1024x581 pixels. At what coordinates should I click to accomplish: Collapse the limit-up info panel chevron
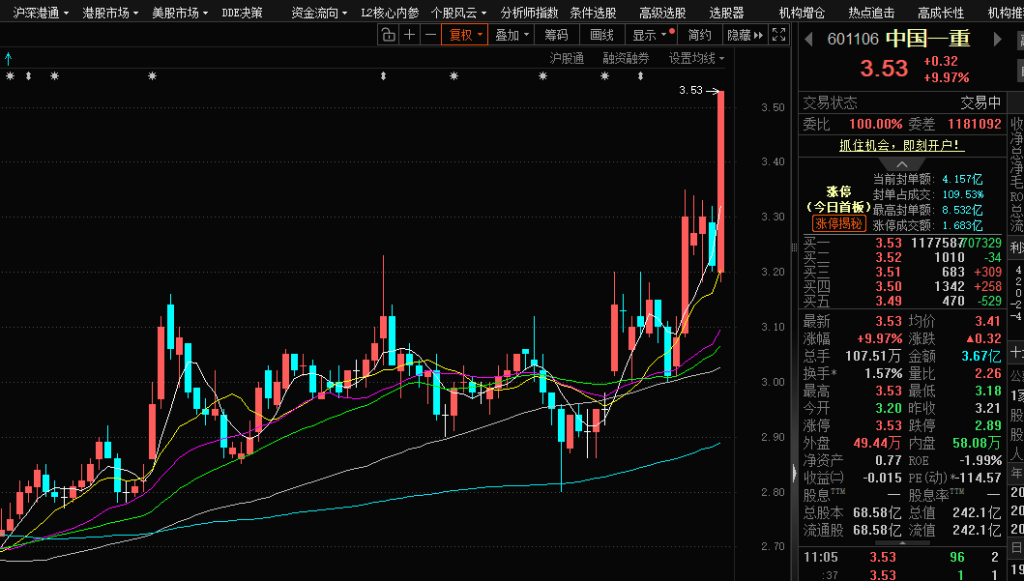coord(902,164)
